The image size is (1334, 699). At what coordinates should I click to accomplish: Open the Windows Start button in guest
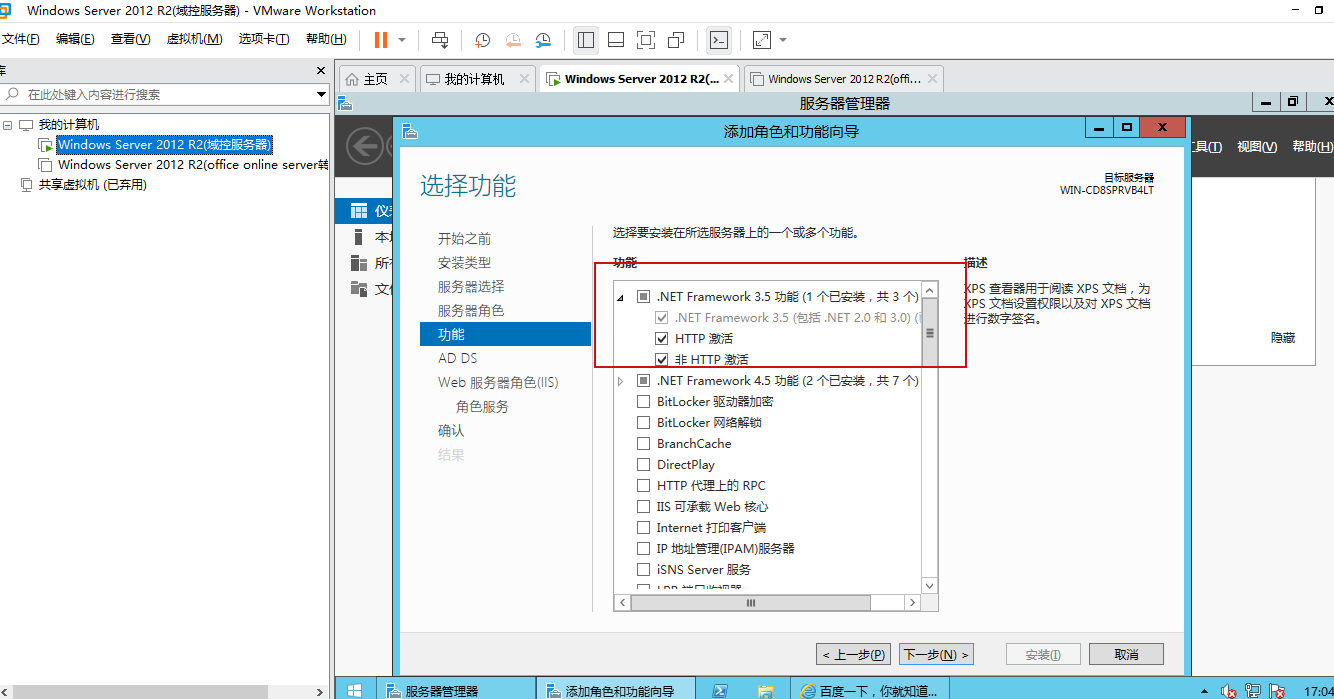(354, 690)
